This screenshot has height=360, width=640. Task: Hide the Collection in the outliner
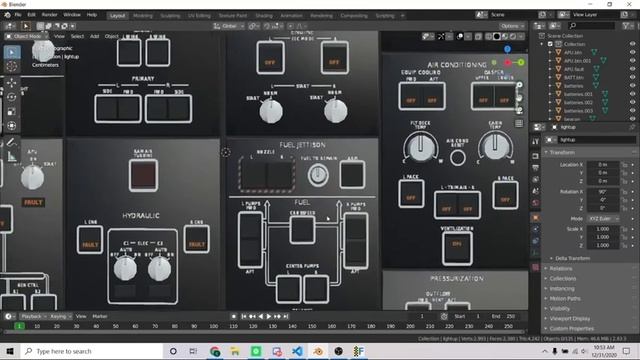(x=632, y=44)
